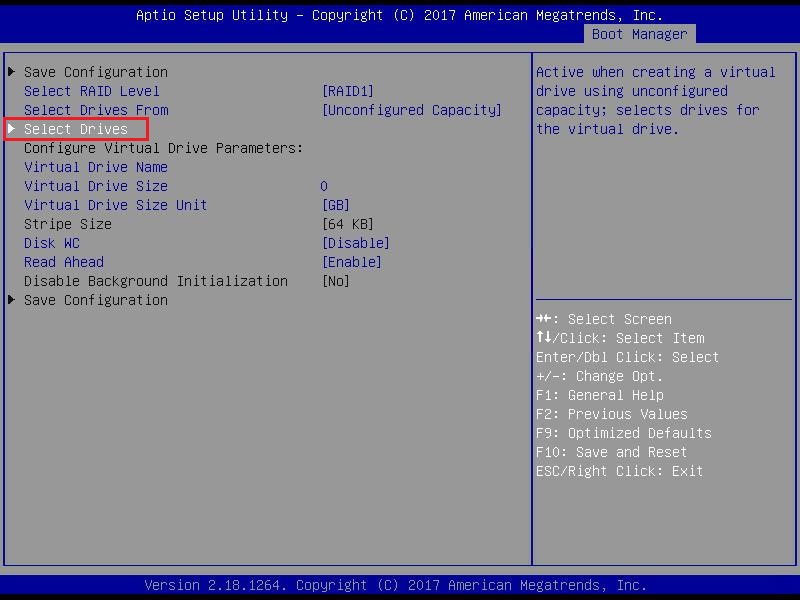This screenshot has height=600, width=800.
Task: Click the arrow icon beside Select Drives
Action: click(12, 129)
